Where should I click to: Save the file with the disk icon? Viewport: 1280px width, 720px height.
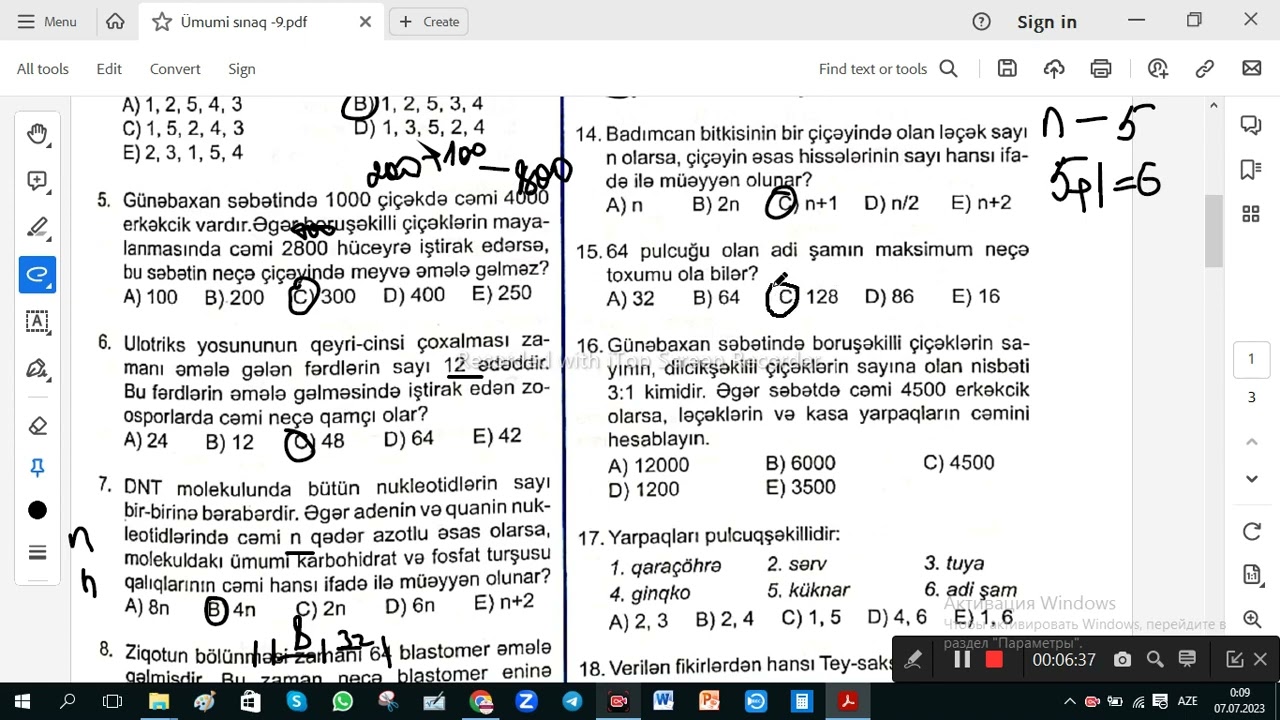click(1007, 68)
